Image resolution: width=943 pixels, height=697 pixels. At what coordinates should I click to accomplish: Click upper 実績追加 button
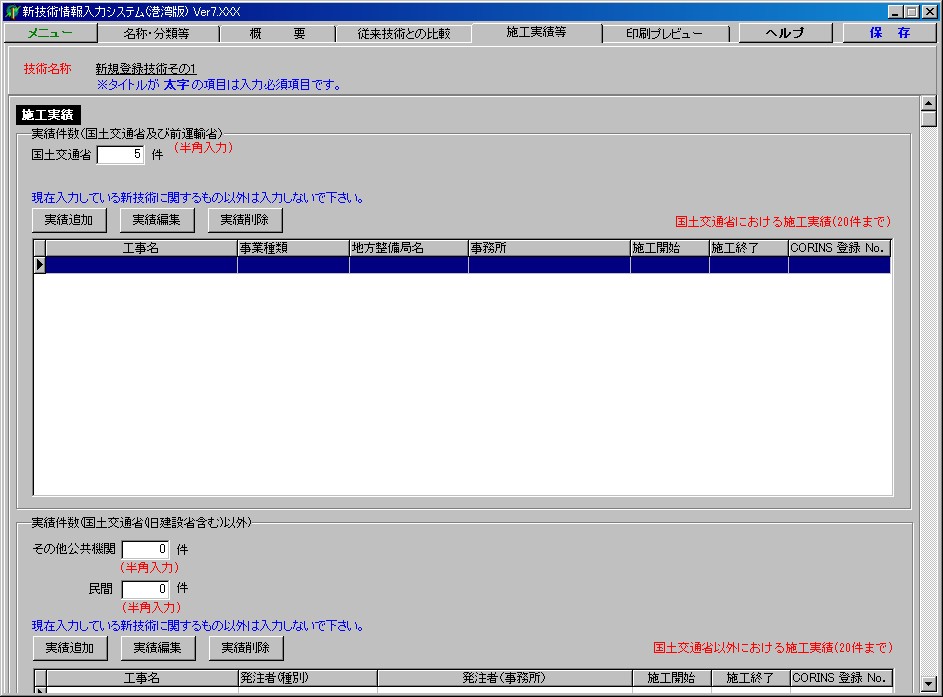tap(69, 220)
